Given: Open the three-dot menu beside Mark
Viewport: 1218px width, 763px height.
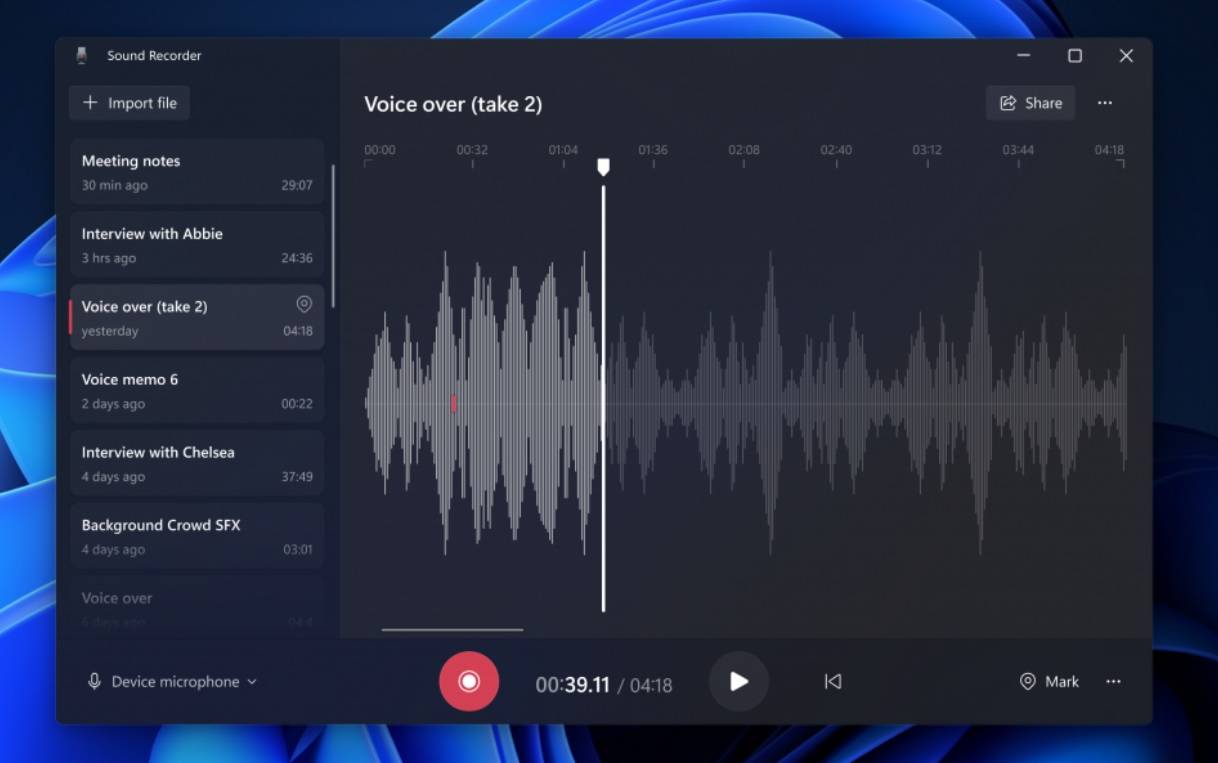Looking at the screenshot, I should [1114, 681].
